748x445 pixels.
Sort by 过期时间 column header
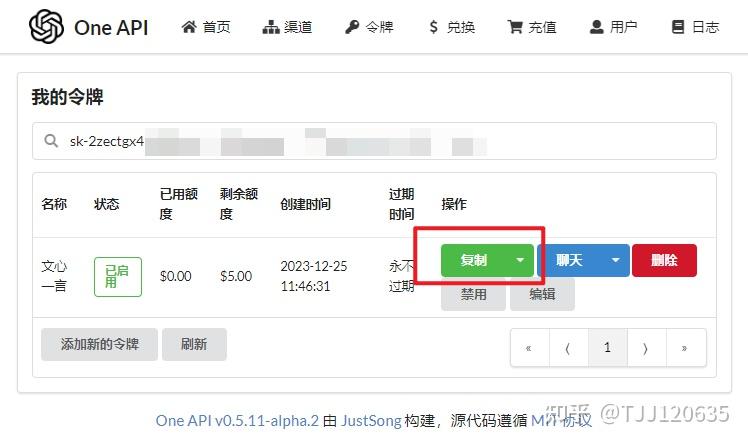401,204
